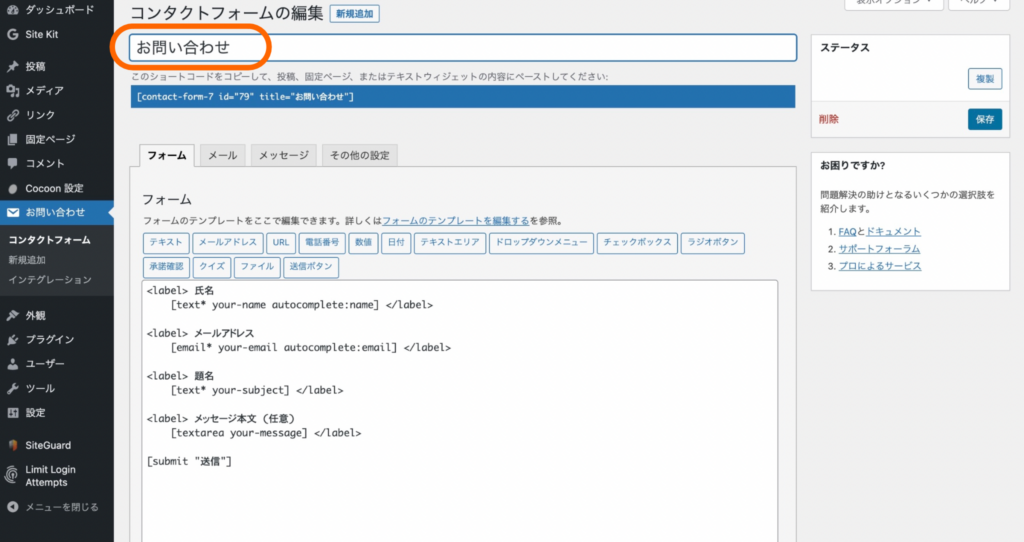Open the その他の設定 tab
The width and height of the screenshot is (1024, 542).
(x=360, y=156)
